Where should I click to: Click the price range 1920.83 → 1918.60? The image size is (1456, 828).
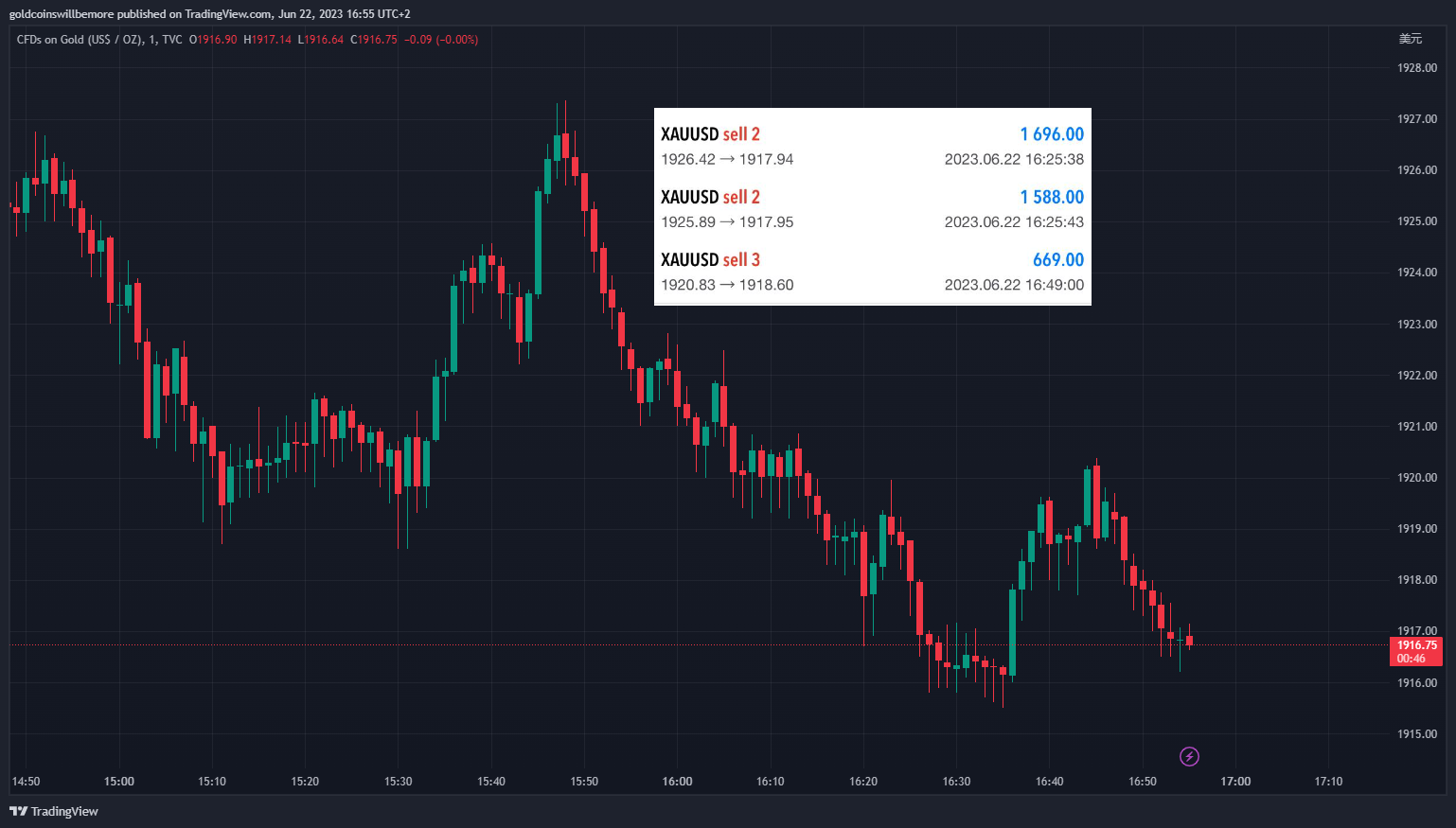click(727, 285)
